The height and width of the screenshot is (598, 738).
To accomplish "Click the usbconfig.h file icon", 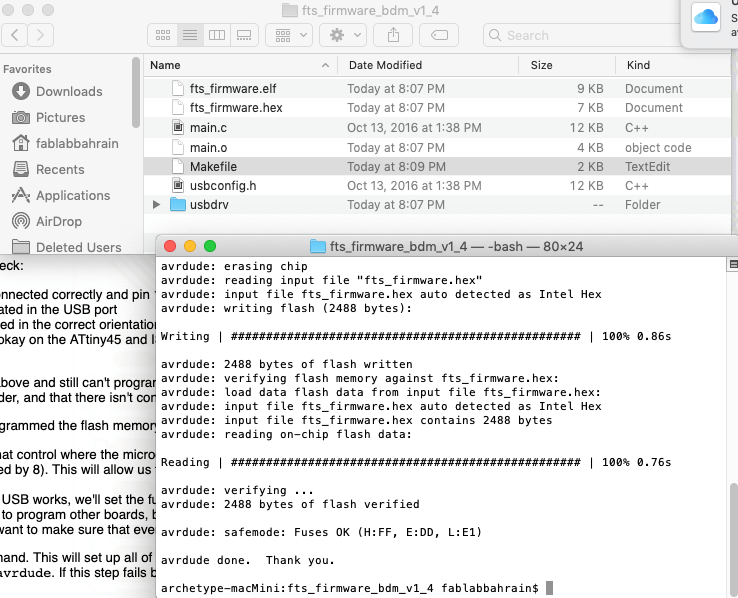I will [x=177, y=185].
